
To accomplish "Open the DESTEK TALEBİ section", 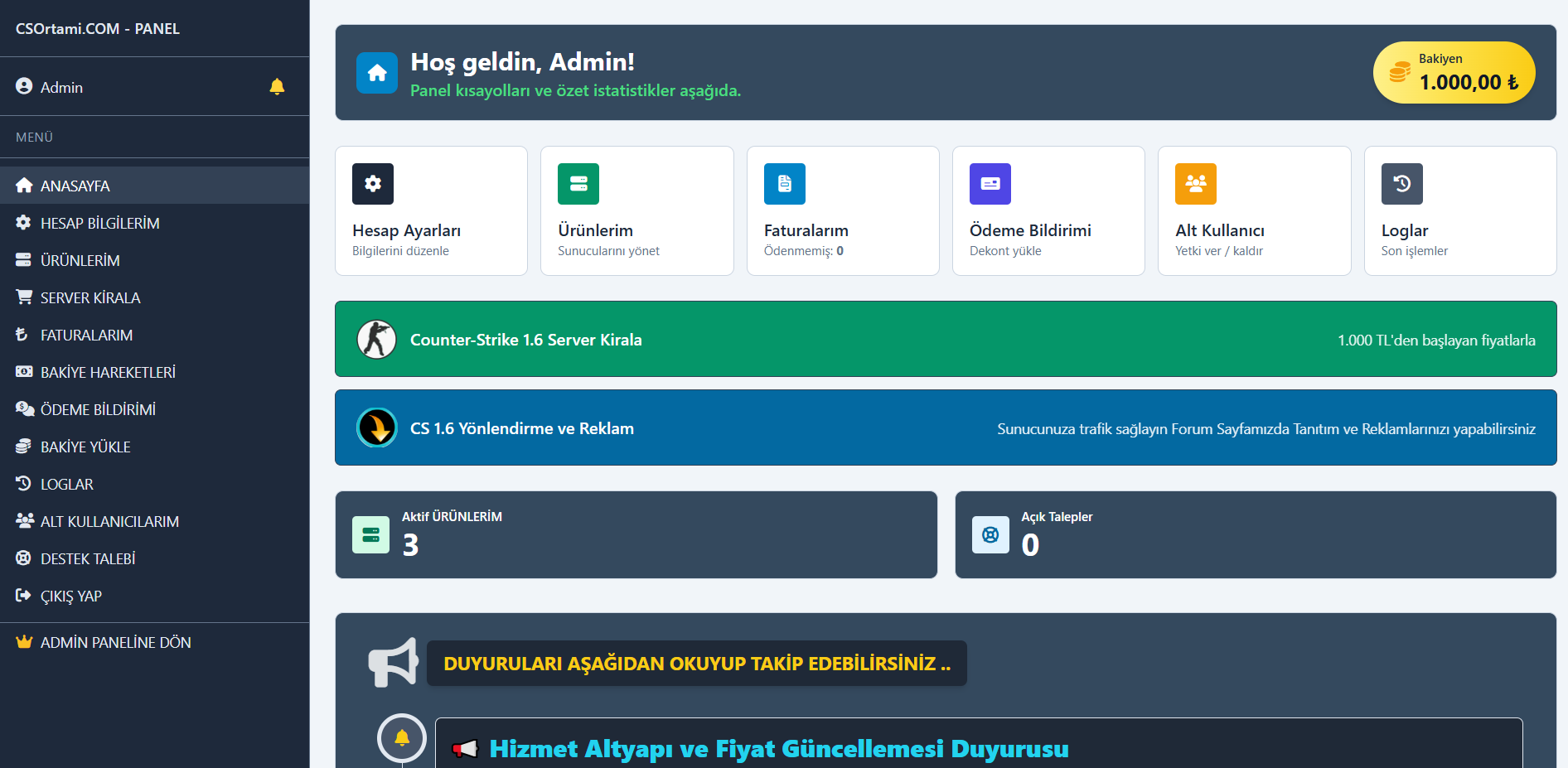I will (x=88, y=558).
